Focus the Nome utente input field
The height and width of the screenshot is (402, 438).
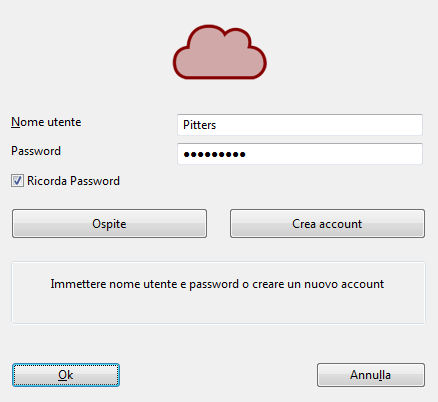[x=300, y=125]
